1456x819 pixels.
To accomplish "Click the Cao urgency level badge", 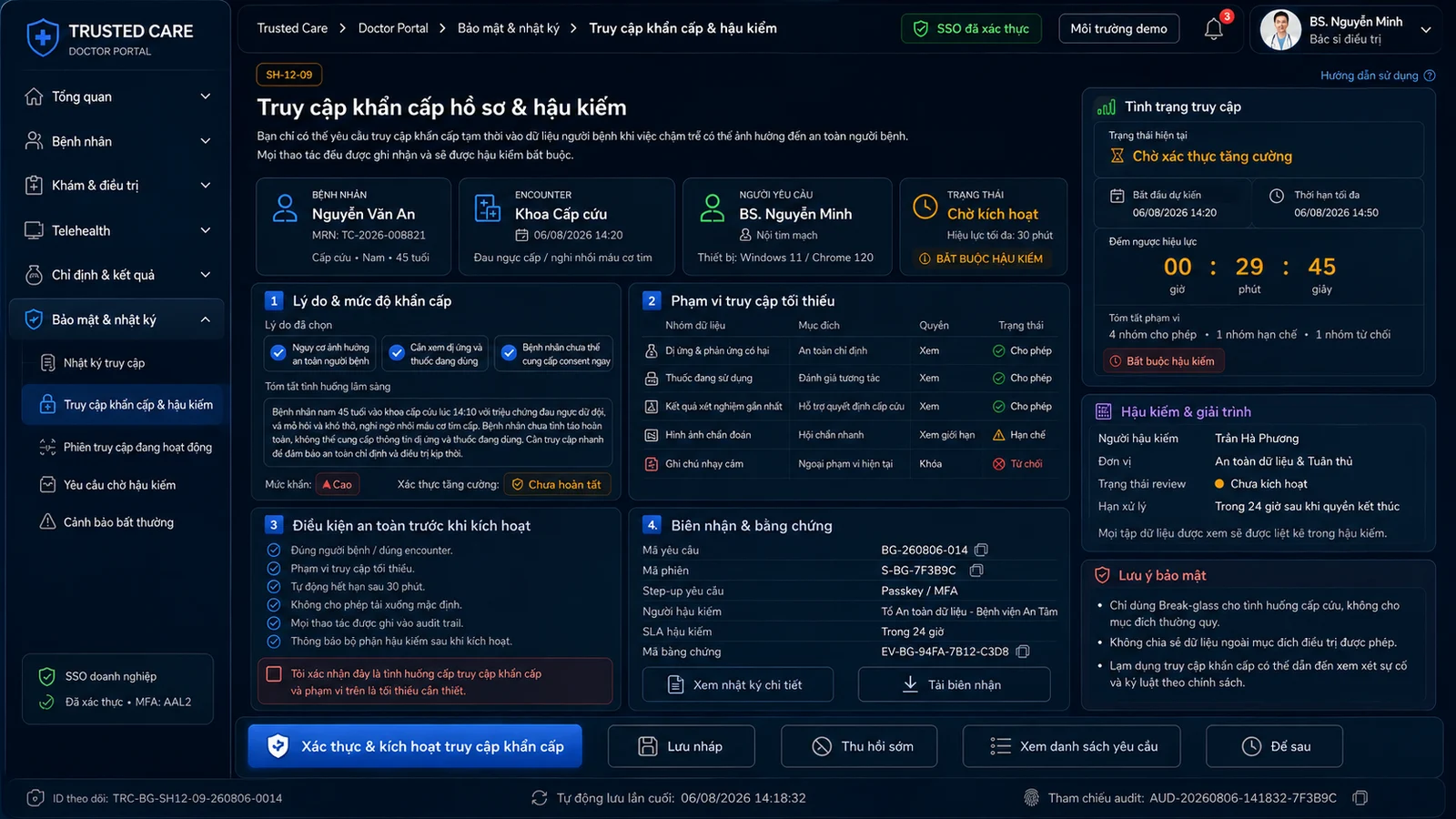I will point(337,484).
